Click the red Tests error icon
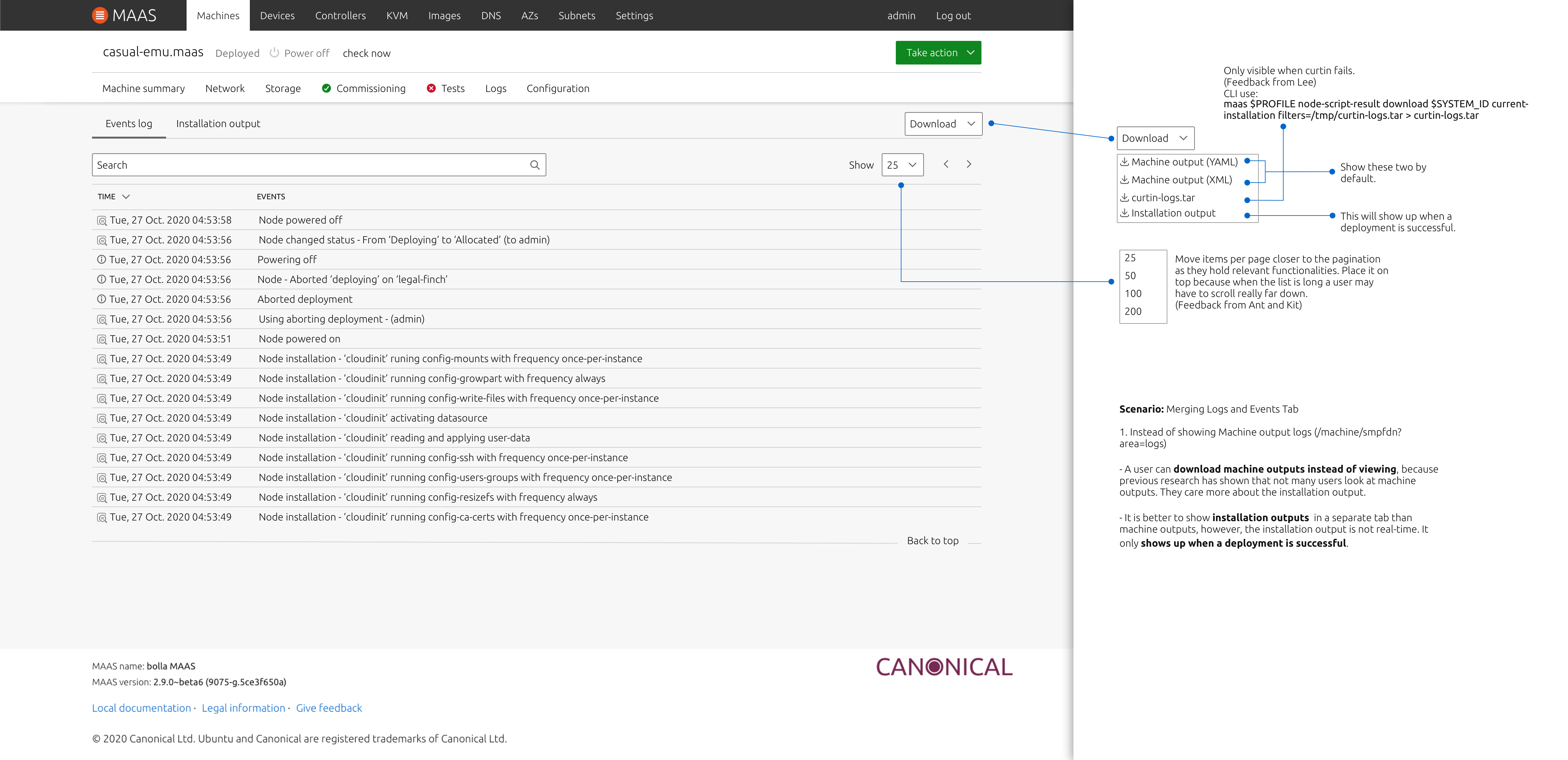This screenshot has width=1568, height=760. click(x=431, y=88)
